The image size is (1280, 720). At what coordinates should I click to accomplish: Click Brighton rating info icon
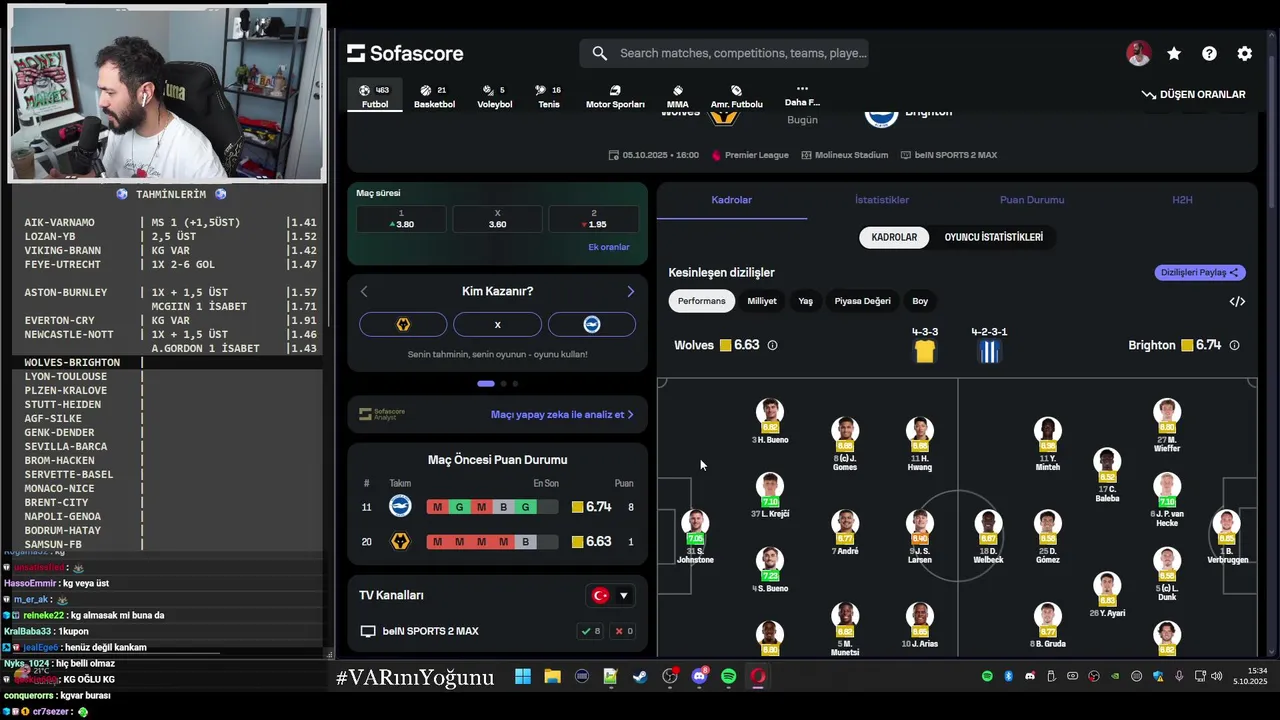(x=1234, y=345)
